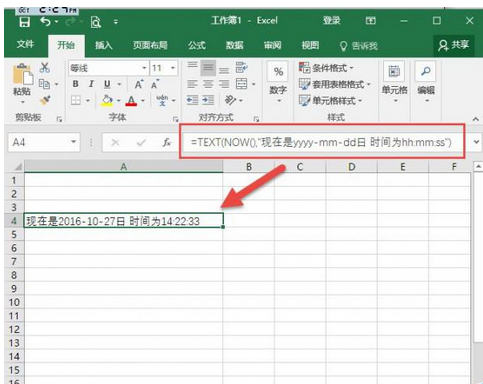Open the Customize Quick Access Toolbar dropdown
Viewport: 483px width, 384px height.
pyautogui.click(x=116, y=22)
